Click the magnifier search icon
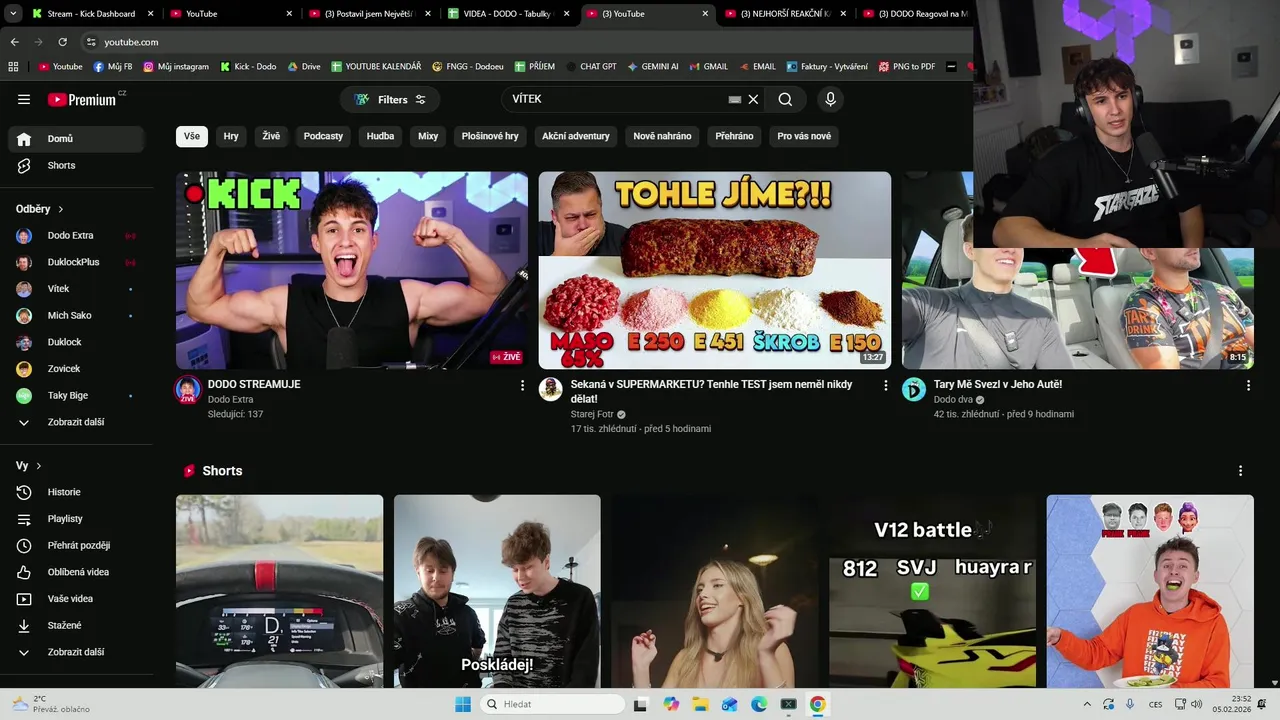Screen dimensions: 1280x720 pyautogui.click(x=785, y=99)
